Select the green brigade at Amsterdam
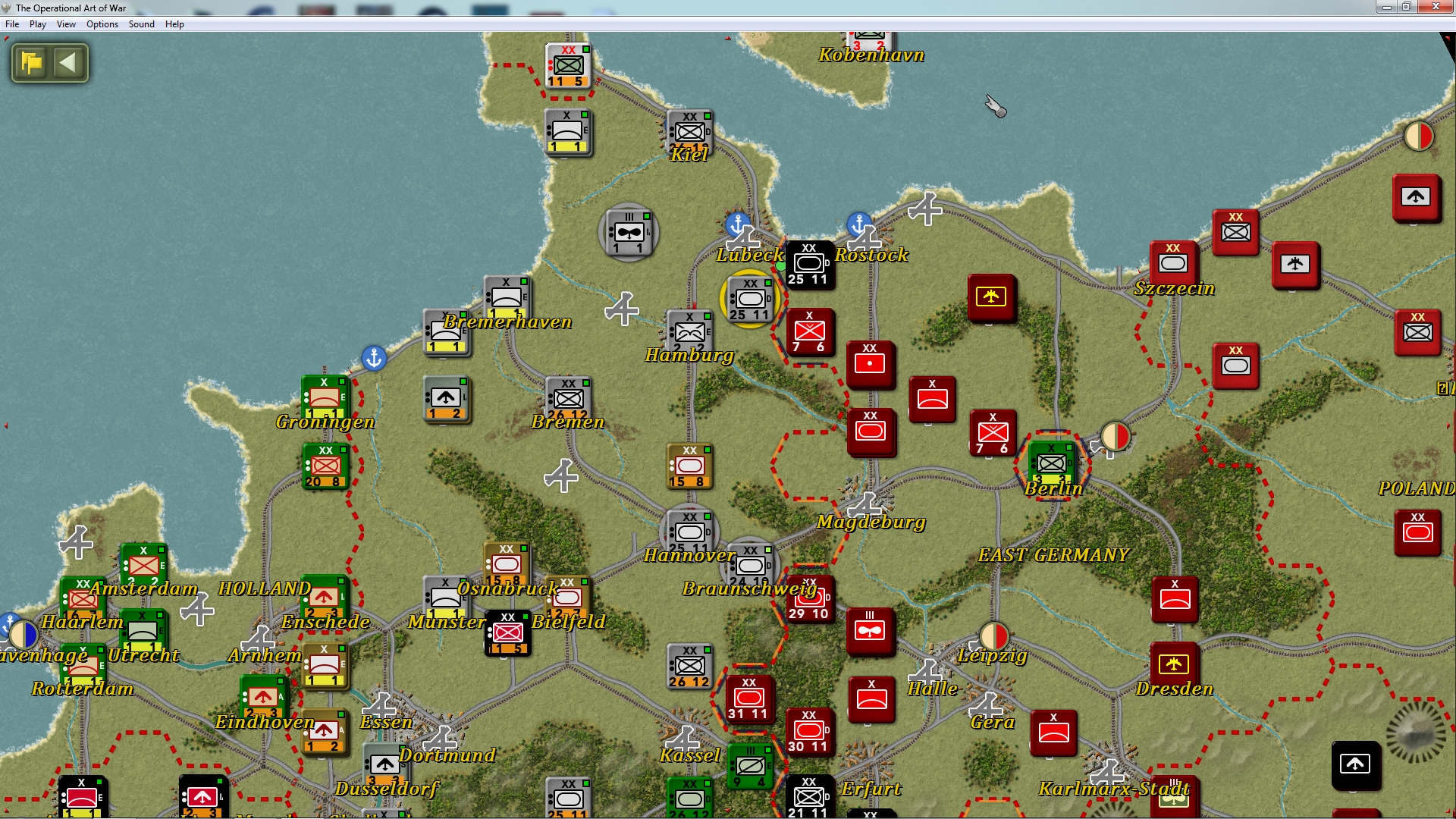 [x=143, y=566]
